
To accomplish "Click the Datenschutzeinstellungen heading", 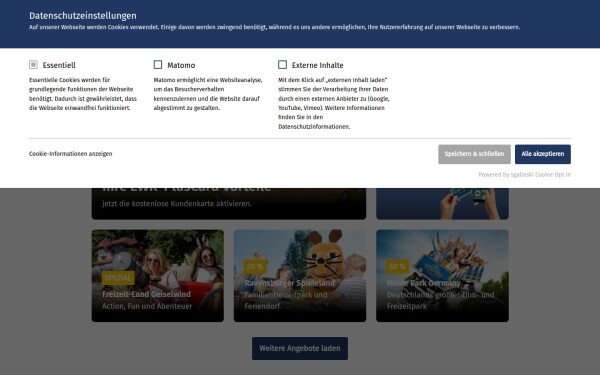I will 83,16.
